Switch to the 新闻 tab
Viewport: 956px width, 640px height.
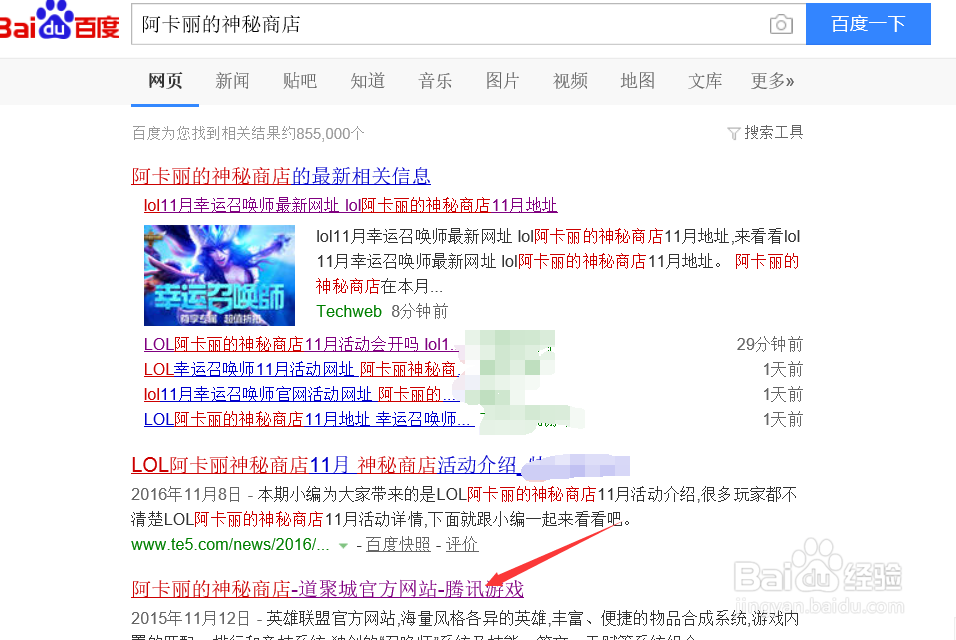pyautogui.click(x=232, y=80)
